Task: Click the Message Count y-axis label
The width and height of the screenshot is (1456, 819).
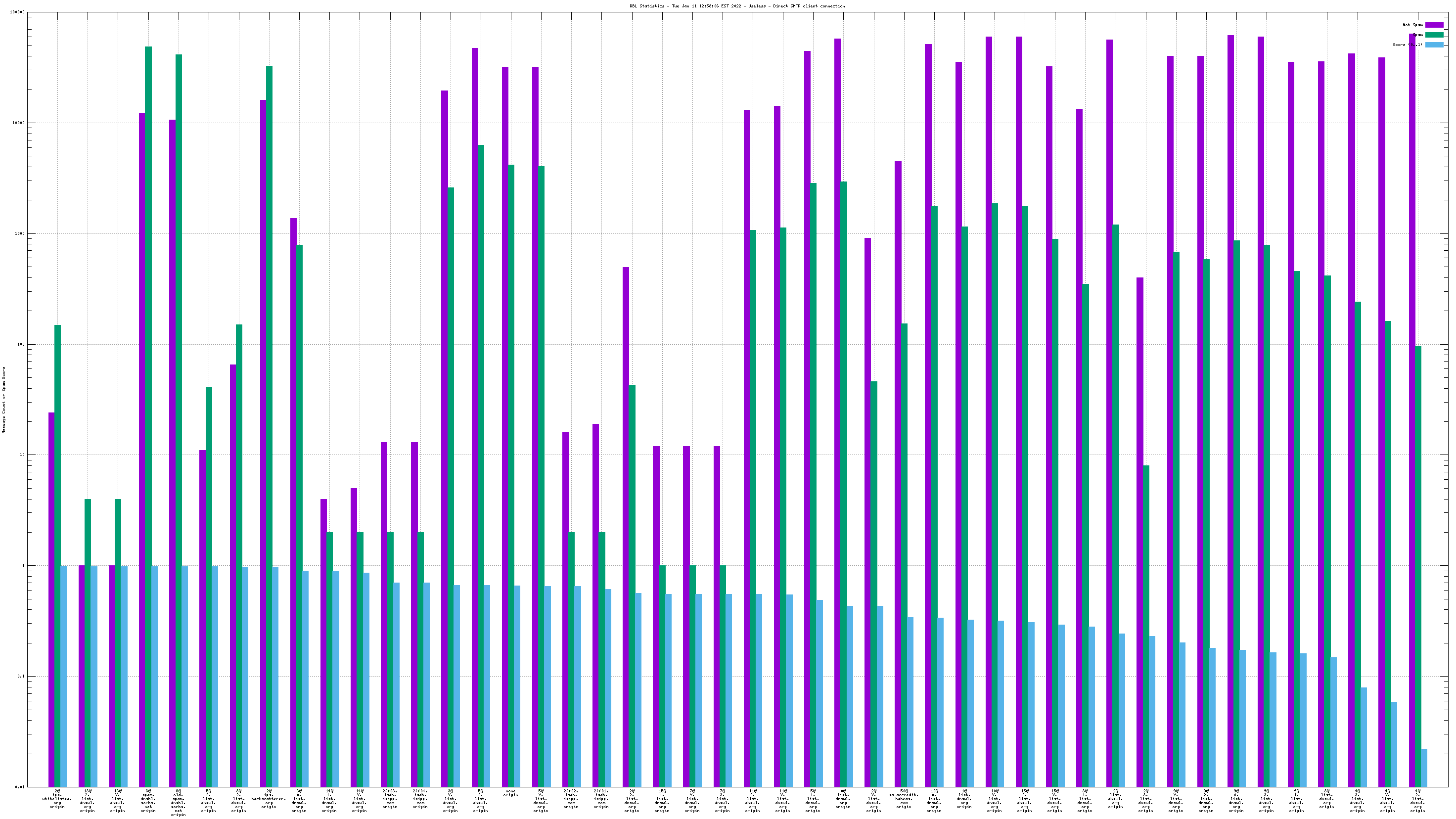Action: tap(3, 400)
